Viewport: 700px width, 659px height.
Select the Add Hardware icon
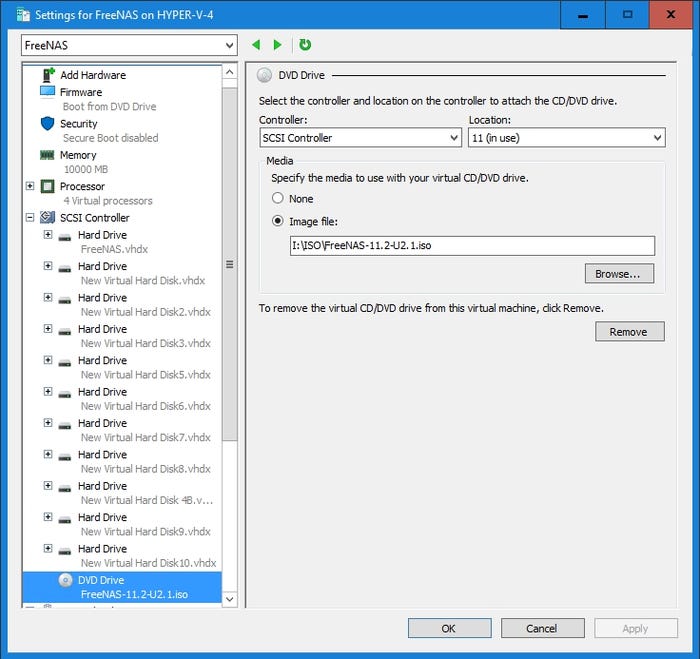click(47, 75)
